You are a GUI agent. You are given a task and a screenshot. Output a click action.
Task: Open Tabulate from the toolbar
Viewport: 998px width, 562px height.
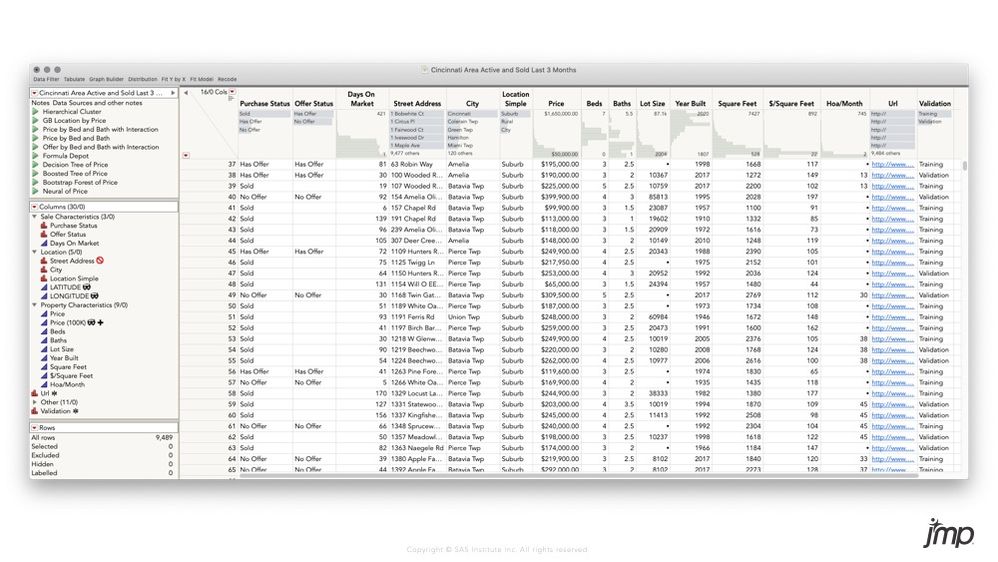click(74, 80)
